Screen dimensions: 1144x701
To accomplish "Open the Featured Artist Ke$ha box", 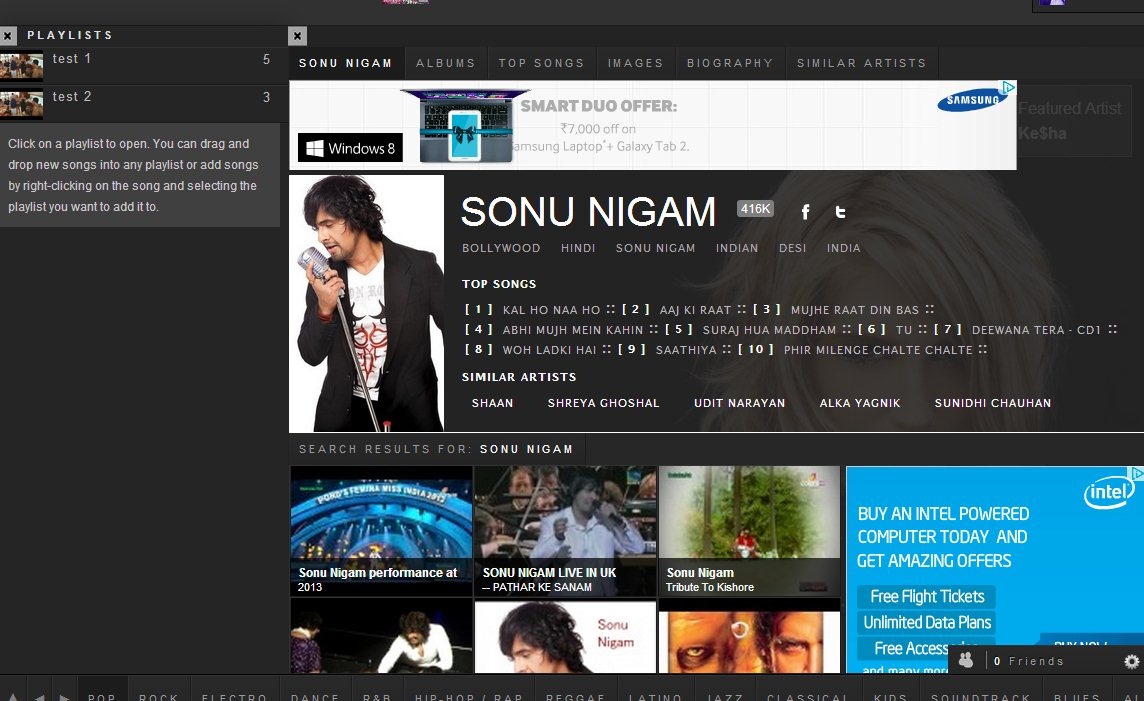I will [x=1073, y=120].
